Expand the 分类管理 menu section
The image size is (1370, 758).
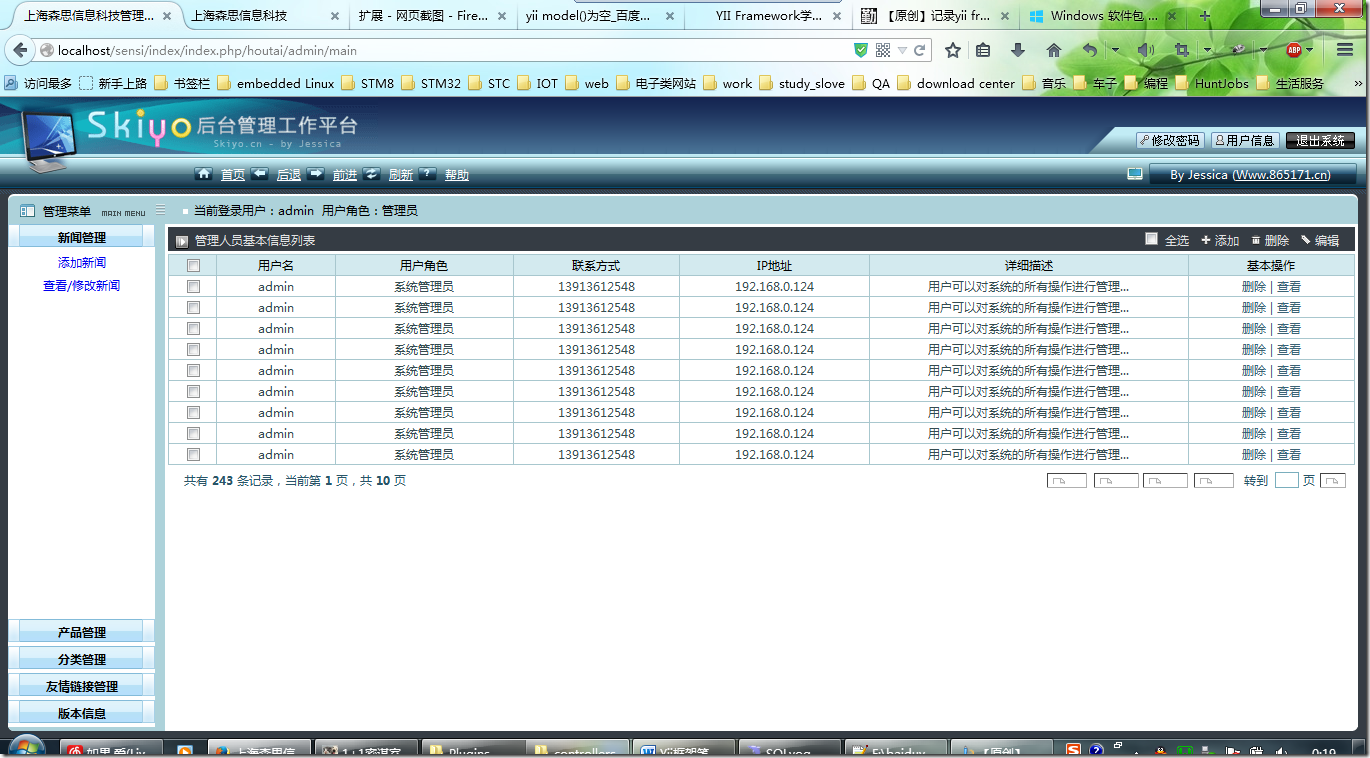(x=81, y=660)
